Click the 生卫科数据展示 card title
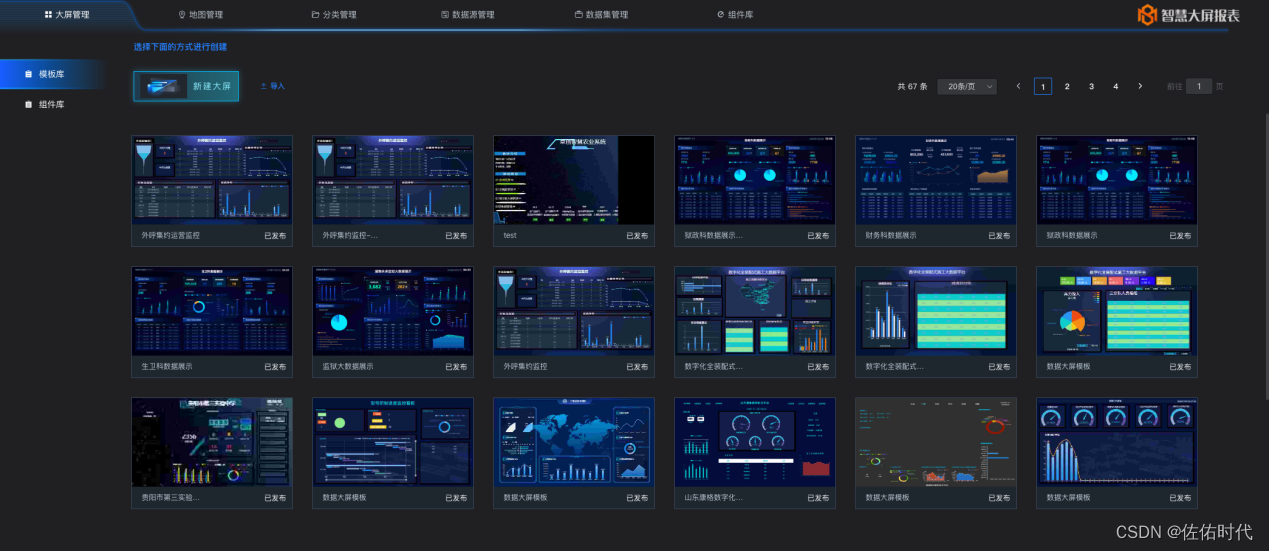Viewport: 1269px width, 551px height. (x=167, y=367)
